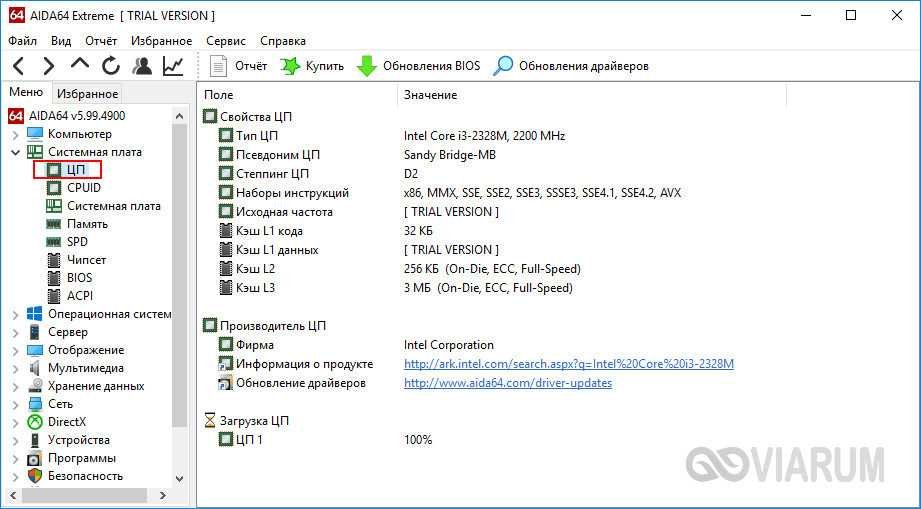Open the aida64.com driver-updates link
Viewport: 921px width, 509px height.
click(x=507, y=383)
